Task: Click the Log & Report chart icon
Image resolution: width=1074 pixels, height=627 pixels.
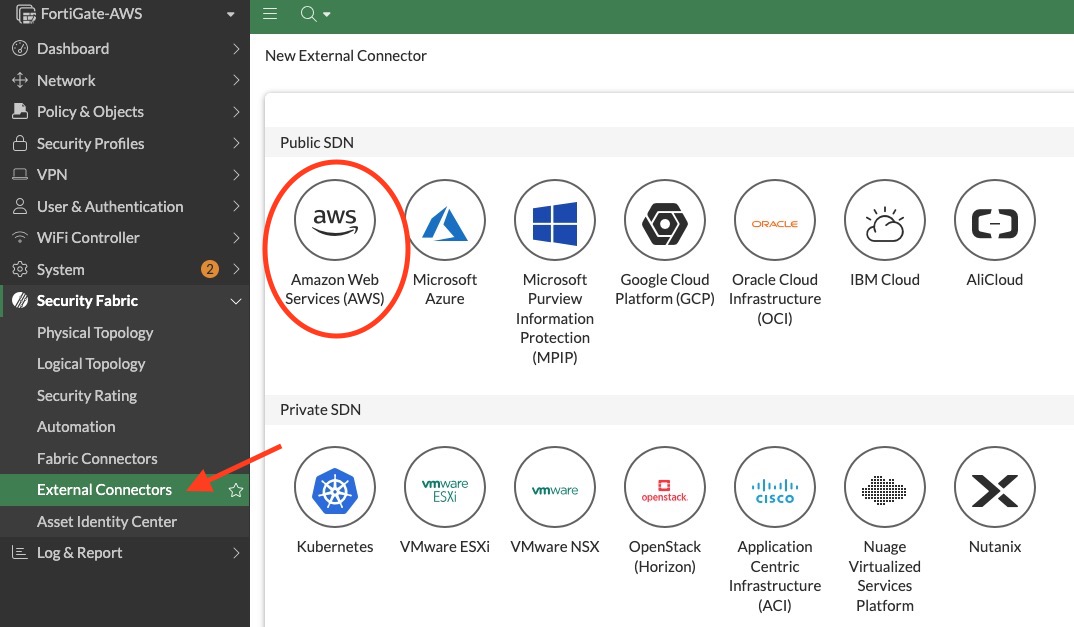Action: [20, 552]
